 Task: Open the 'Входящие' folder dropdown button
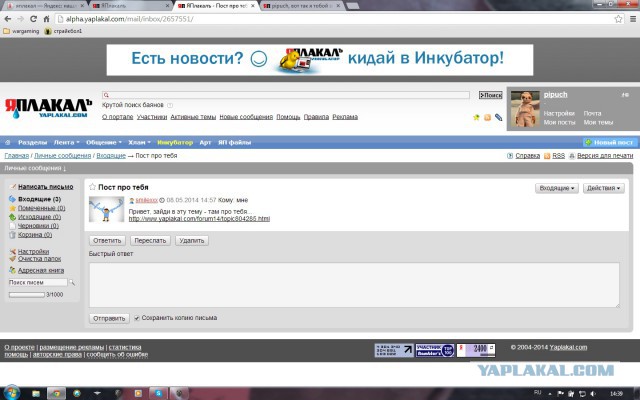[557, 188]
